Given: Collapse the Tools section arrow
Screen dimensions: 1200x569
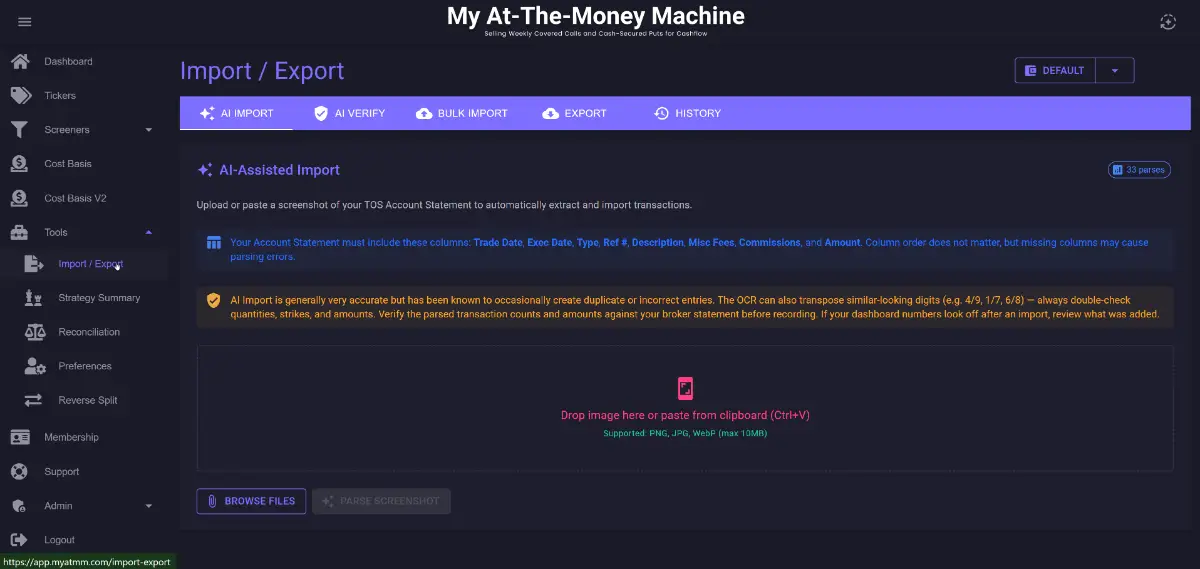Looking at the screenshot, I should [149, 232].
